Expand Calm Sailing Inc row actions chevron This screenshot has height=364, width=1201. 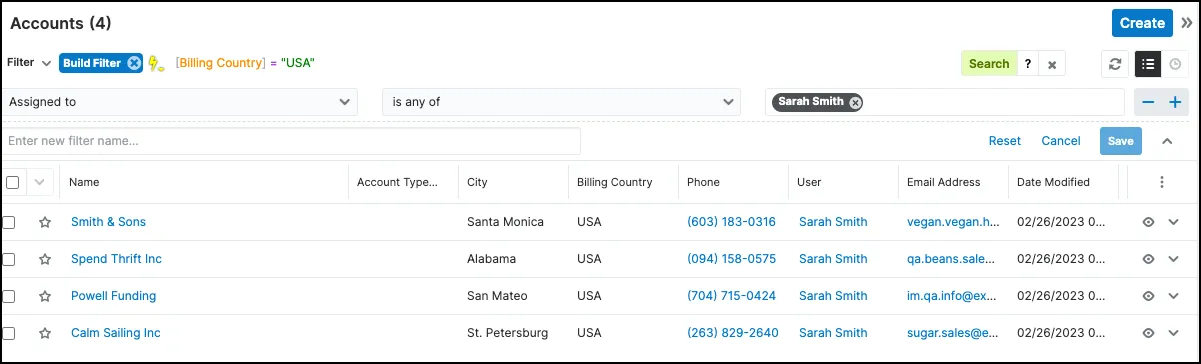pos(1174,333)
